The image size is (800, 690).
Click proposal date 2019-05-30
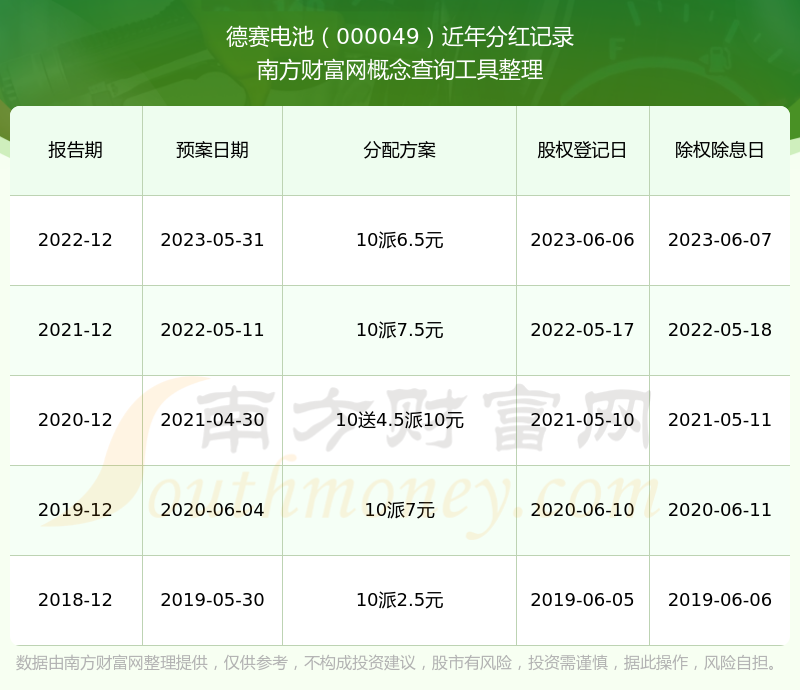click(x=212, y=600)
